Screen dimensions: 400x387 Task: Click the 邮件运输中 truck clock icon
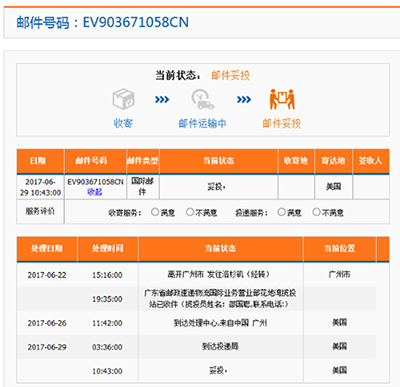[x=202, y=99]
